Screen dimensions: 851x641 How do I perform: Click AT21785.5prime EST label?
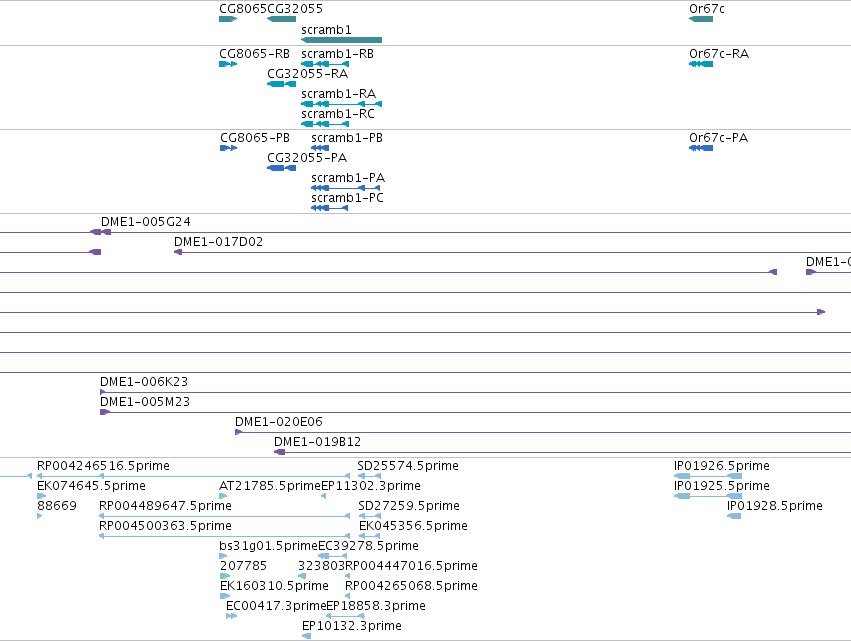pyautogui.click(x=270, y=486)
